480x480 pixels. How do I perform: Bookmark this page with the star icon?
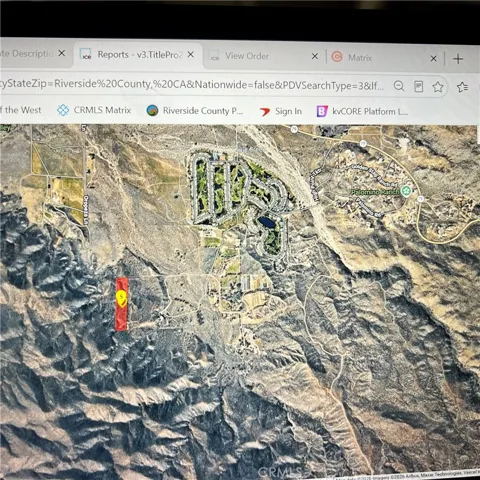click(438, 87)
